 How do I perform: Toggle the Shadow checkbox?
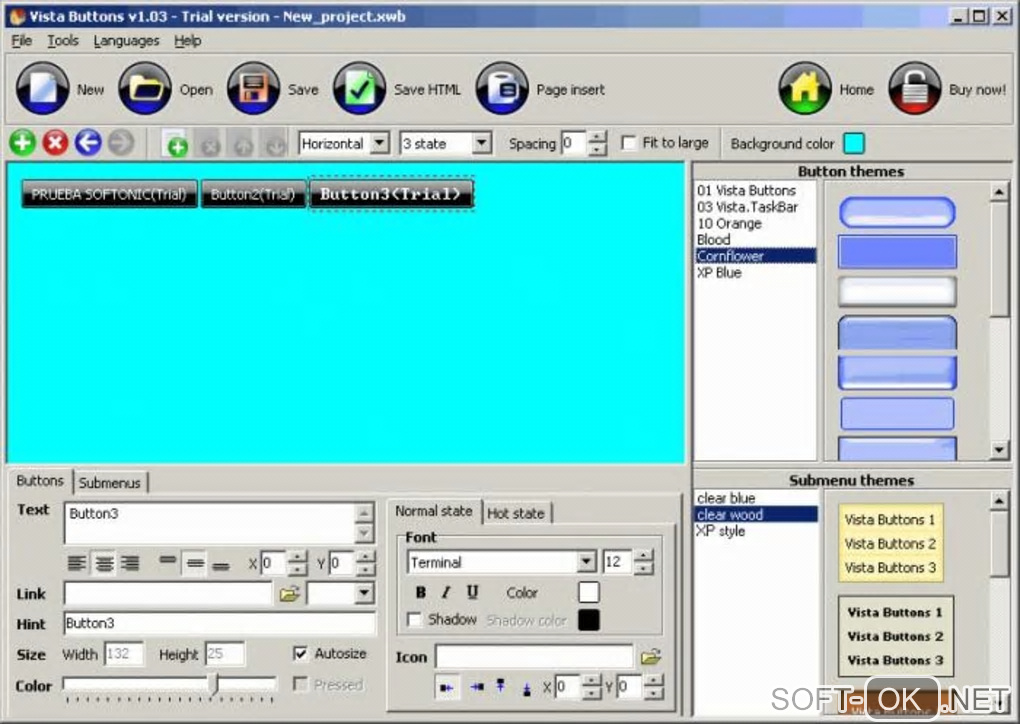414,619
